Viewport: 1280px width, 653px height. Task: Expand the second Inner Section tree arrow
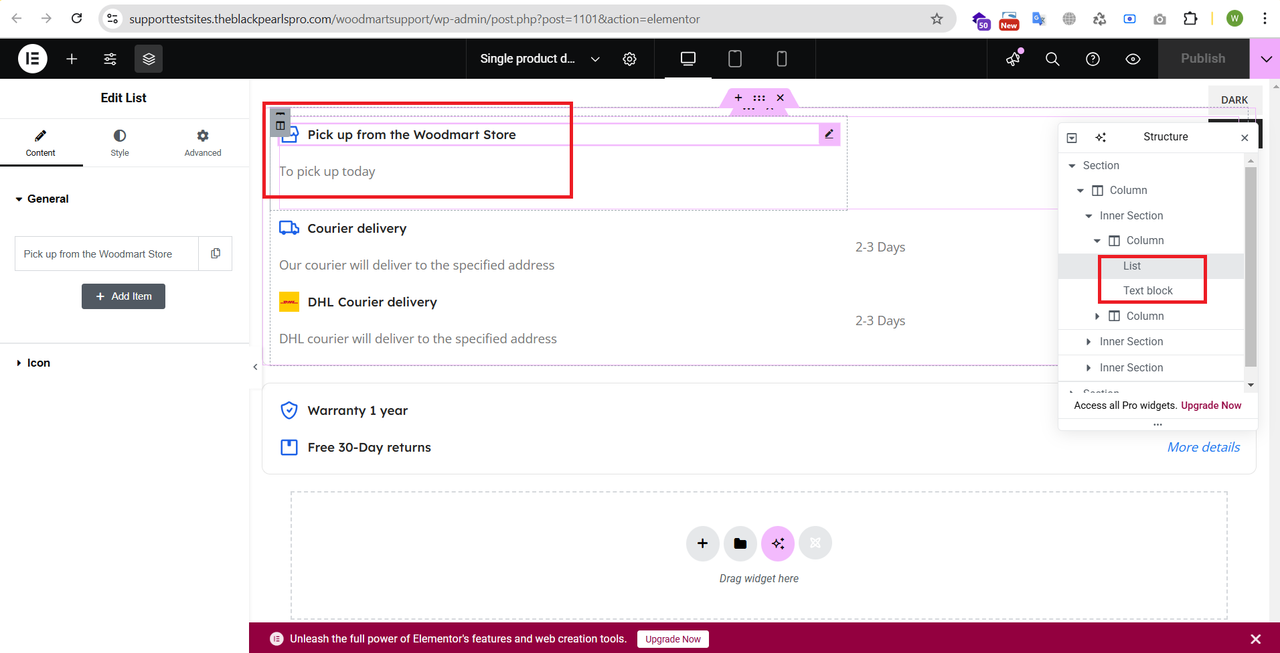tap(1089, 342)
